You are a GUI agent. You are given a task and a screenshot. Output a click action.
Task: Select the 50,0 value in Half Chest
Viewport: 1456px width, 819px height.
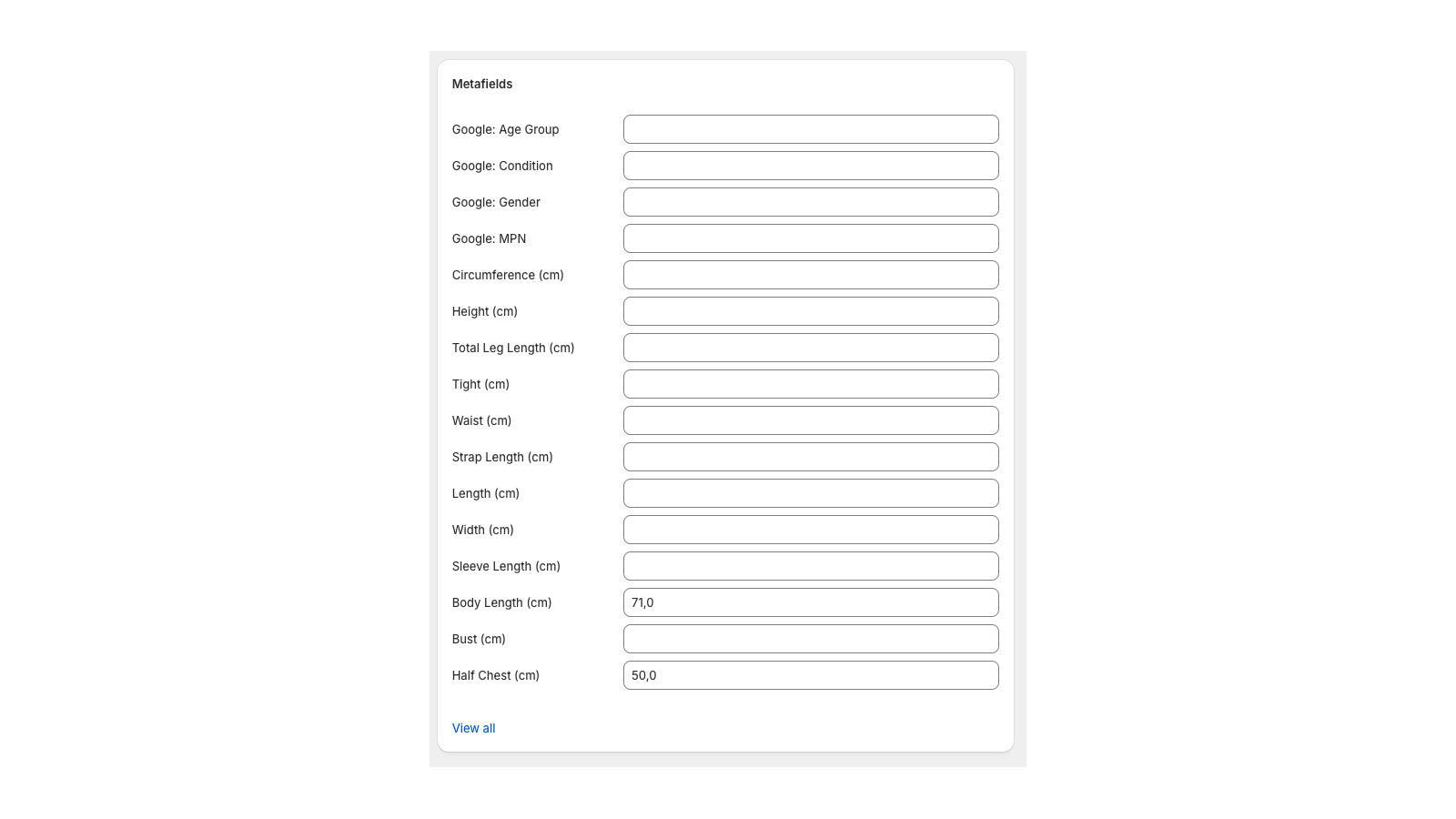pos(644,675)
